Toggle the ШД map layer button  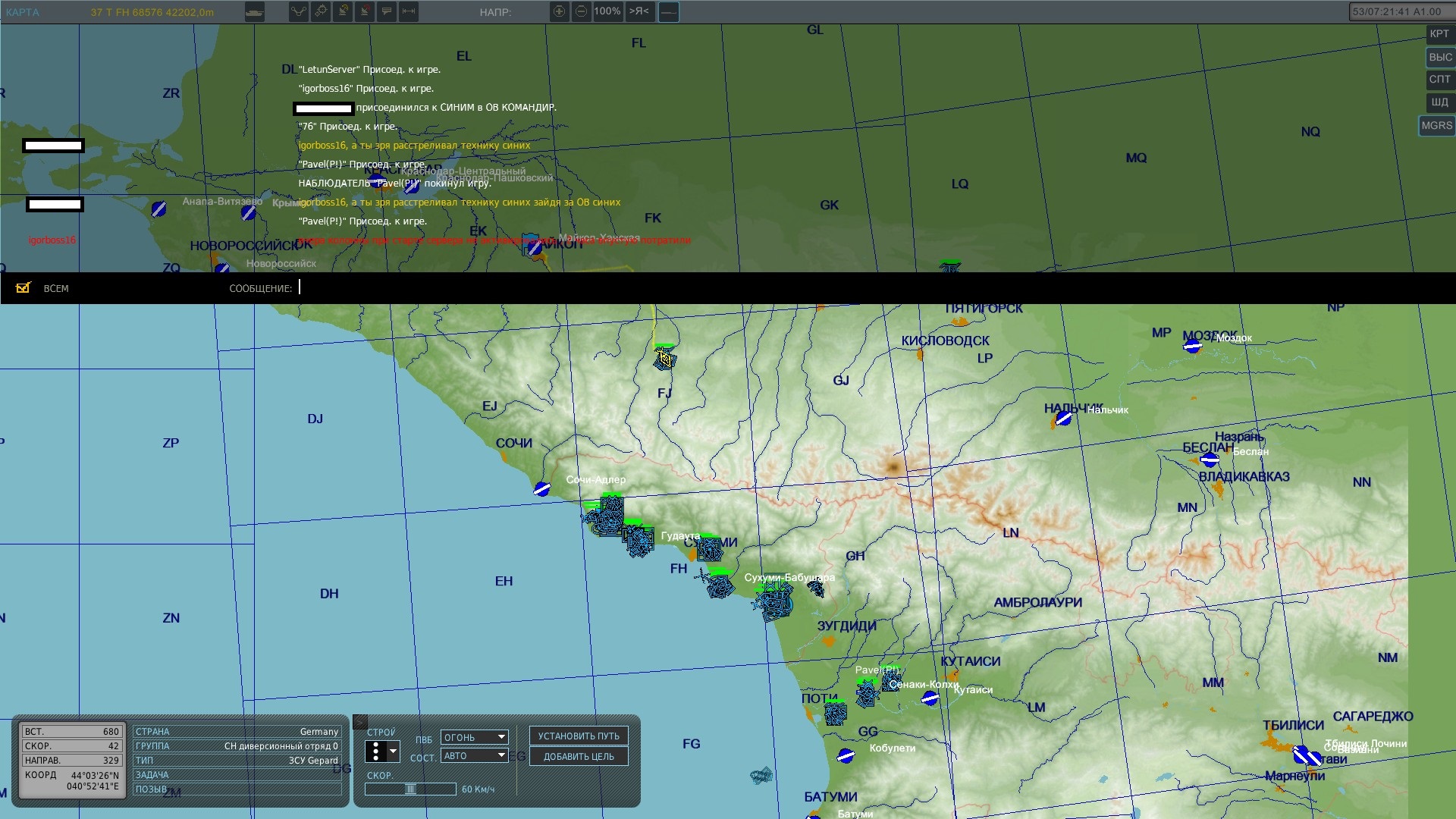tap(1439, 102)
